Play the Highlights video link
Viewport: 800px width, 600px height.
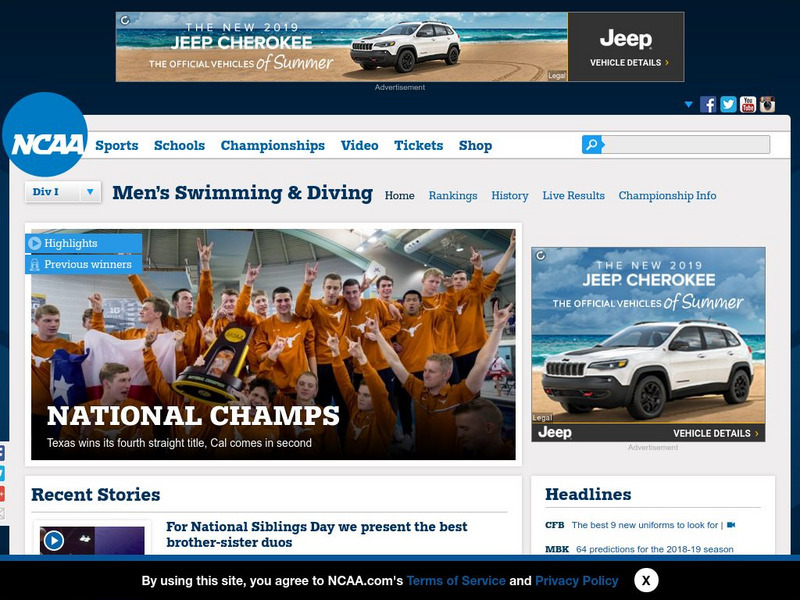pyautogui.click(x=84, y=243)
